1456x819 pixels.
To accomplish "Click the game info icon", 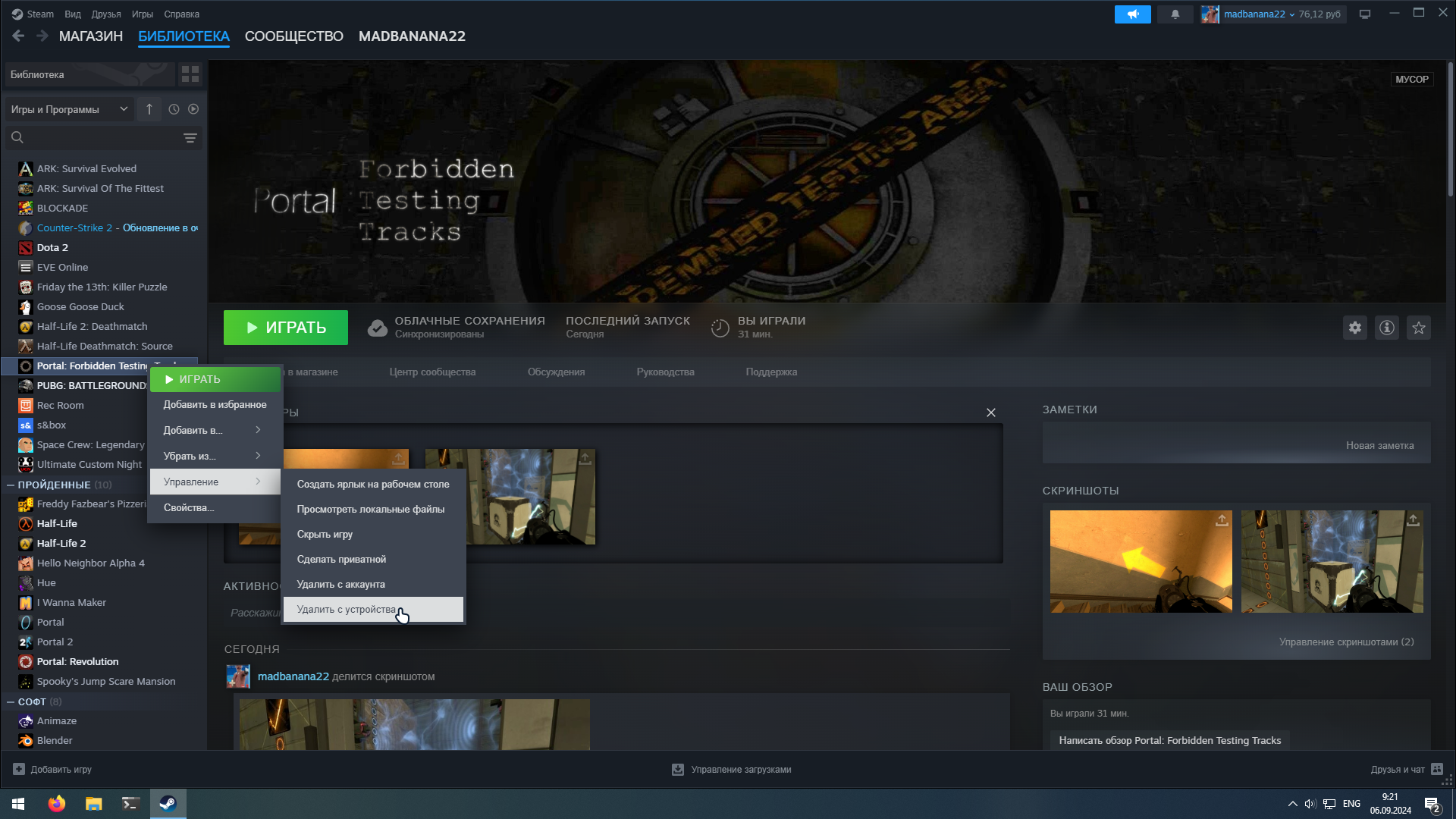I will [1387, 328].
